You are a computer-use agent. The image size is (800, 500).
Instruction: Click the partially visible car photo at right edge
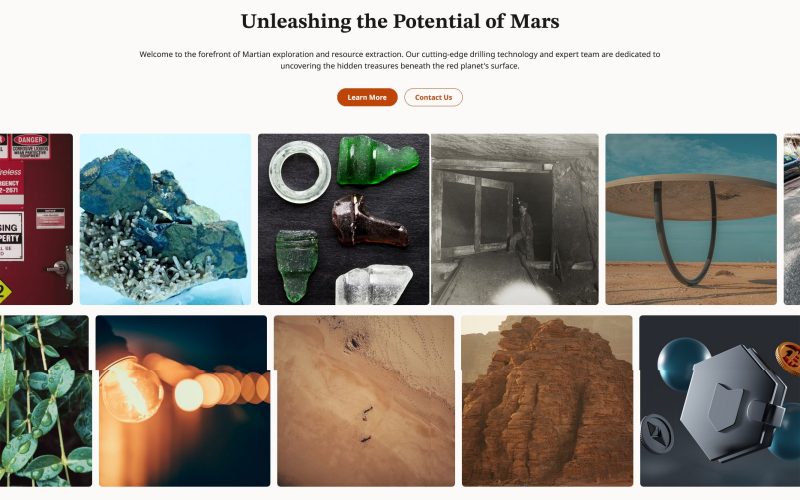[792, 219]
